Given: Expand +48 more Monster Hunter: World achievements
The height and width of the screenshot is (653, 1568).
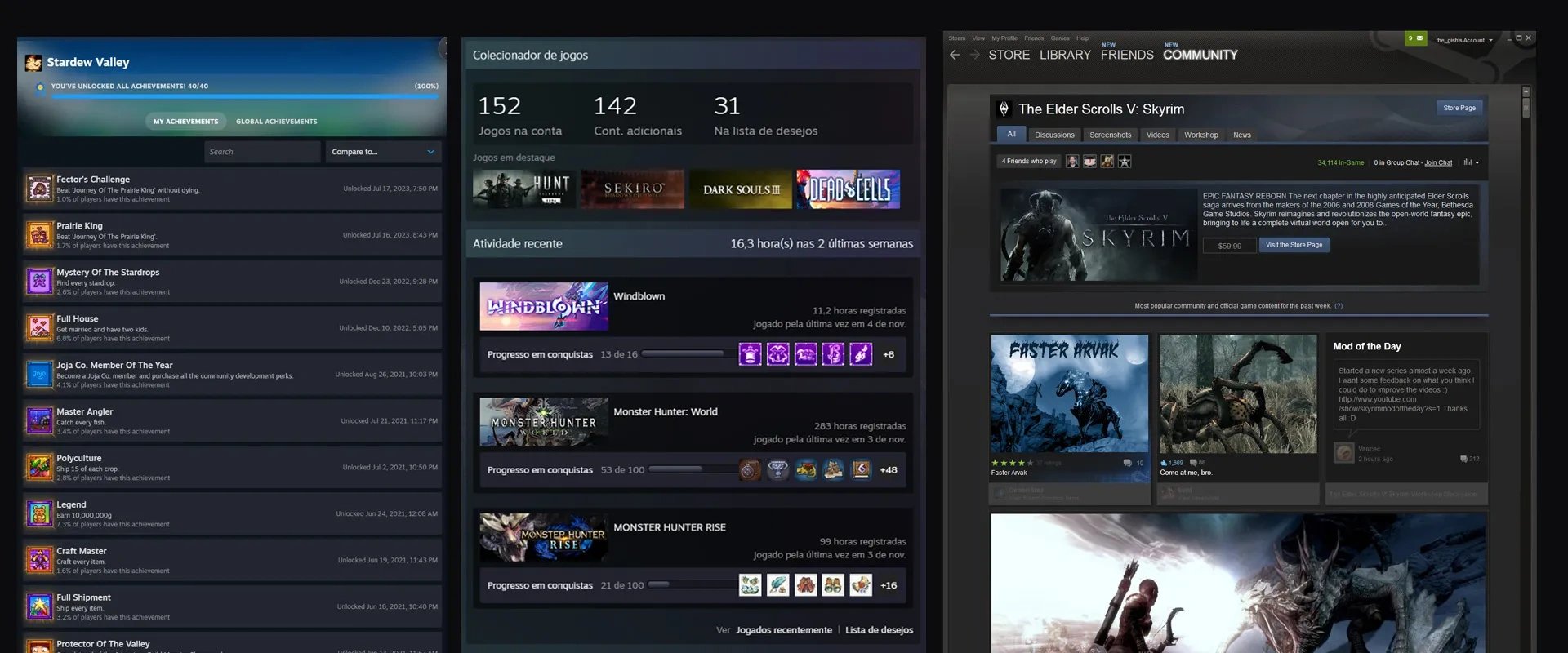Looking at the screenshot, I should click(889, 470).
